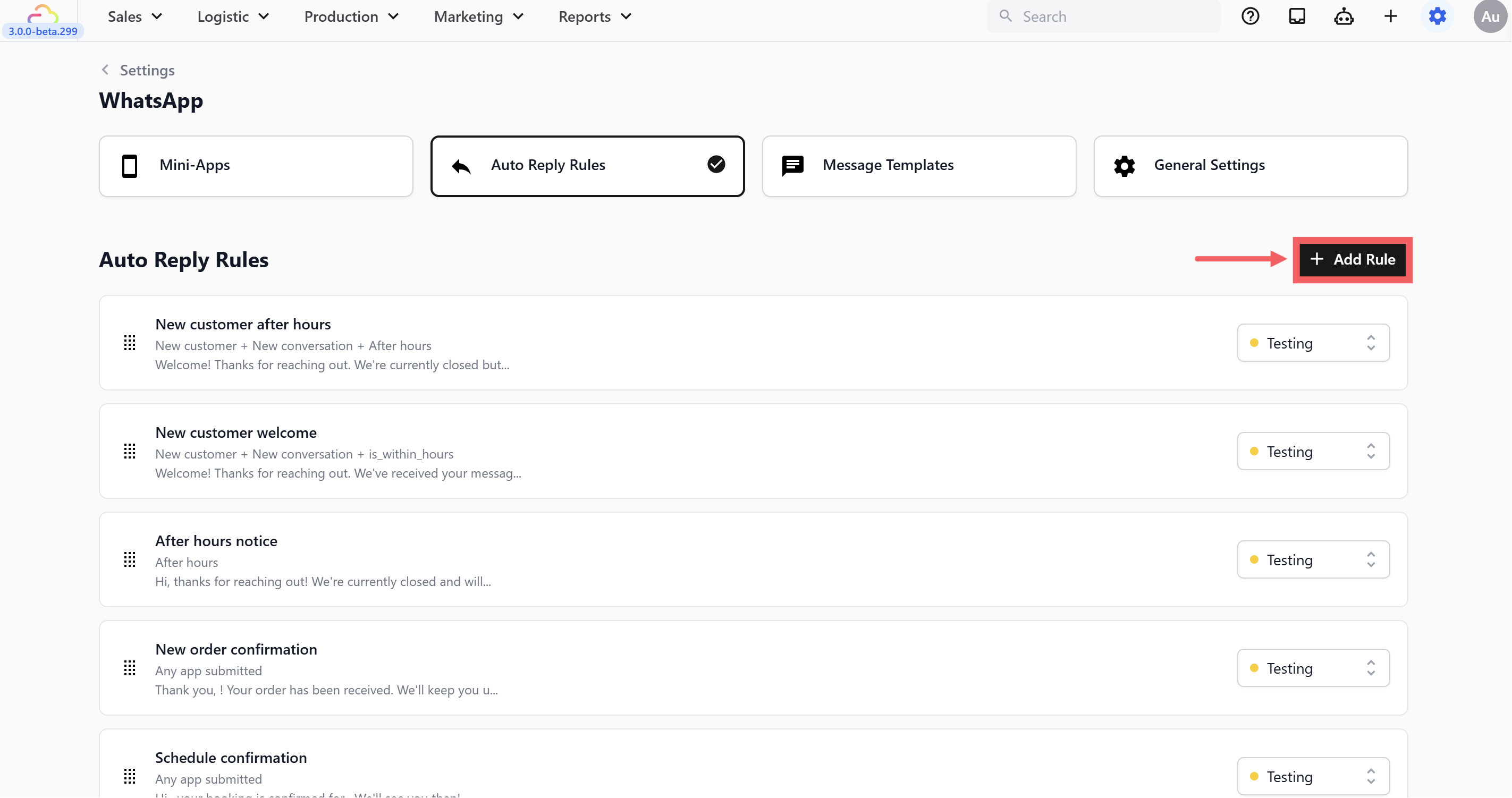Viewport: 1512px width, 798px height.
Task: Click drag handle of After hours notice rule
Action: point(130,560)
